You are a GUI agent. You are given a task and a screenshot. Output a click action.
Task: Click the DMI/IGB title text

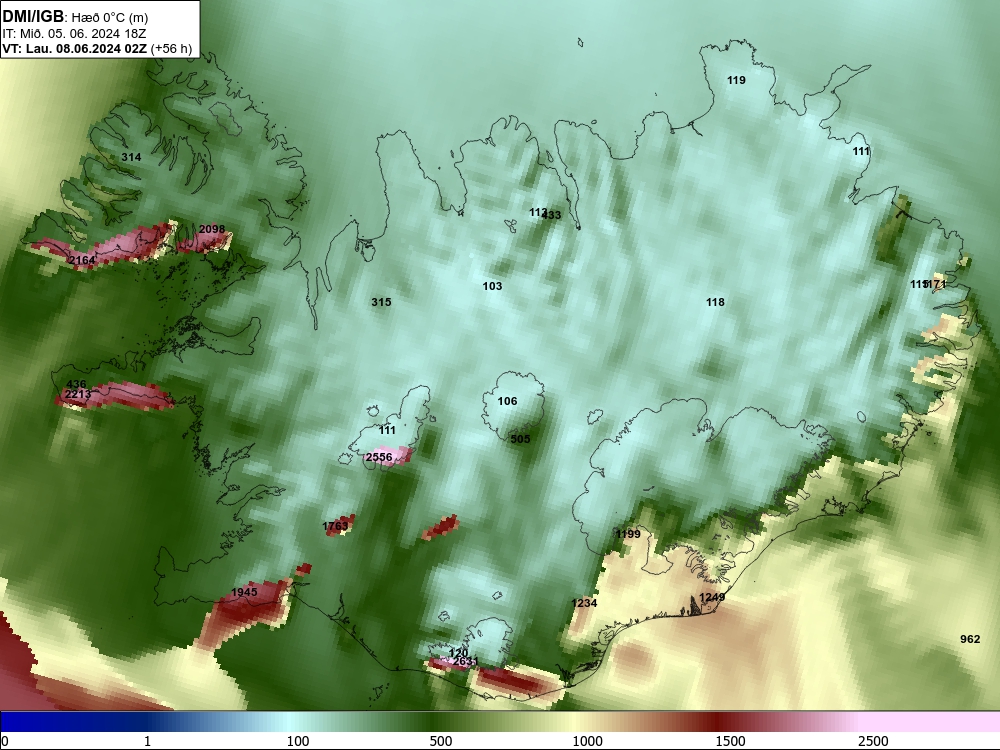[x=33, y=17]
